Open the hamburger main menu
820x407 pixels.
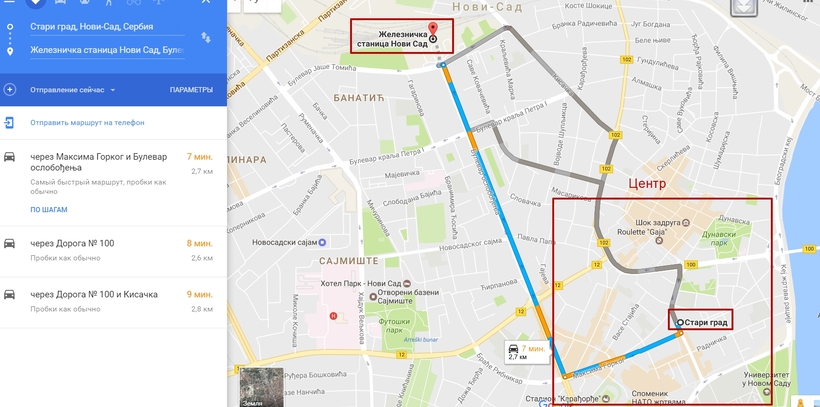click(x=9, y=2)
